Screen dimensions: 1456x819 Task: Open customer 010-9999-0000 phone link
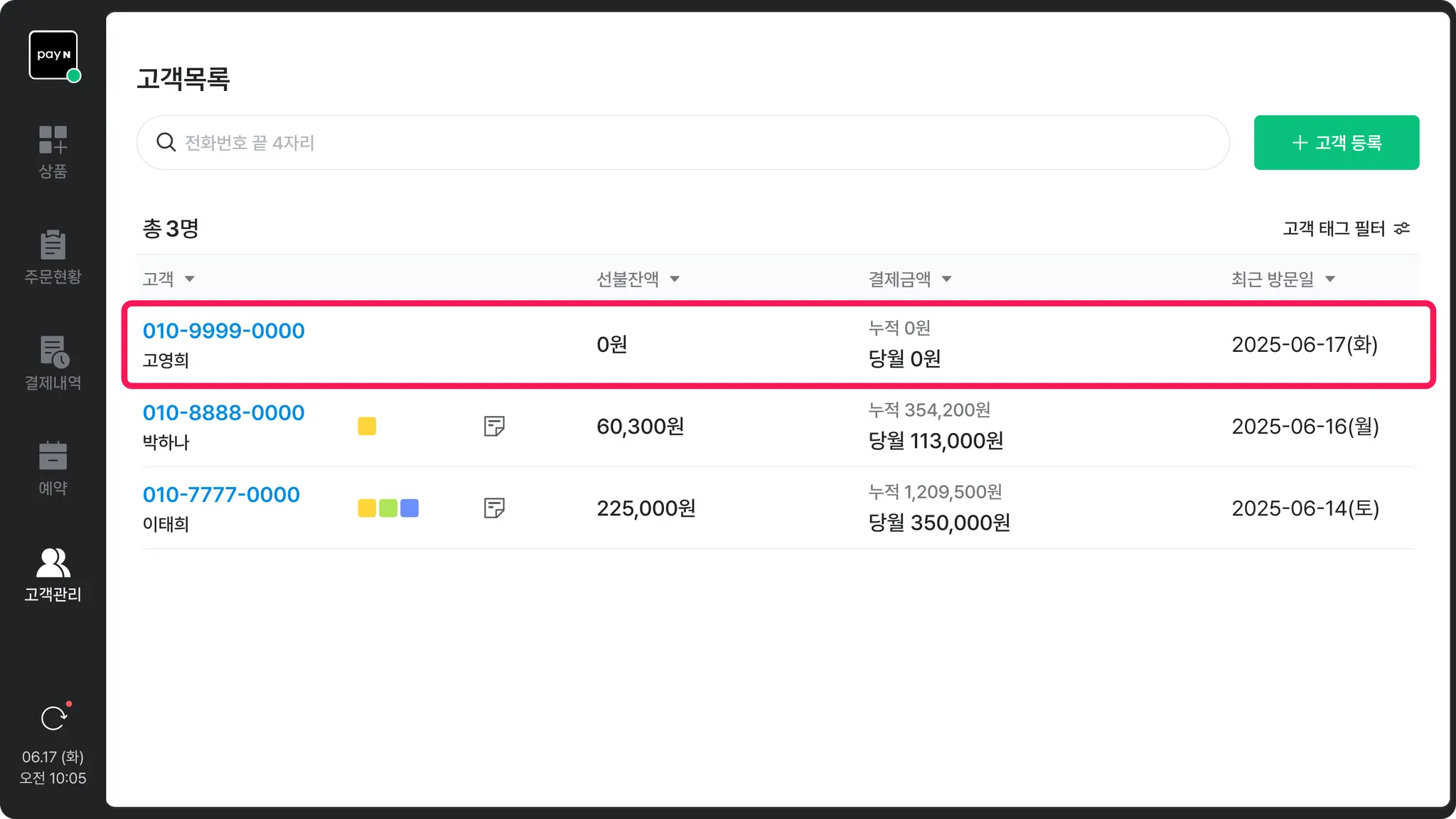223,331
